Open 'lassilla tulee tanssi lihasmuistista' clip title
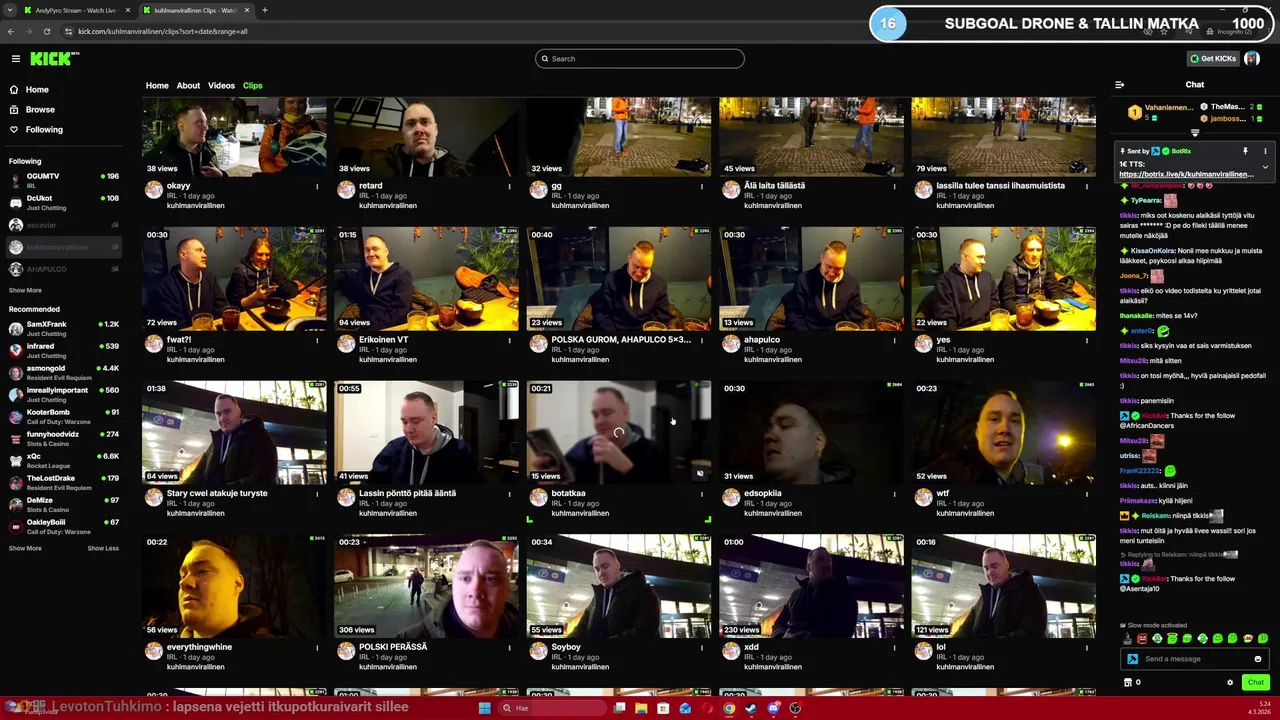 pos(1000,186)
